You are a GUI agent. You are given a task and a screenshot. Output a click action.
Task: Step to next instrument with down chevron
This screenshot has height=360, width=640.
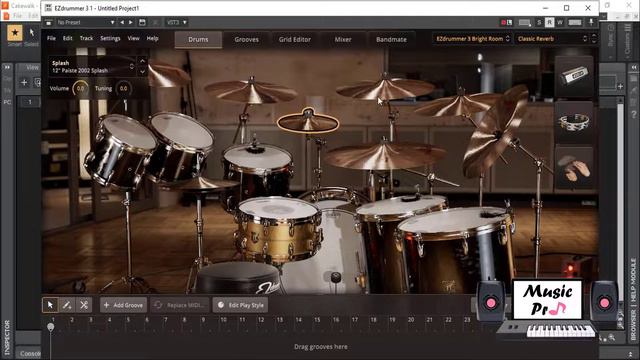[x=142, y=71]
